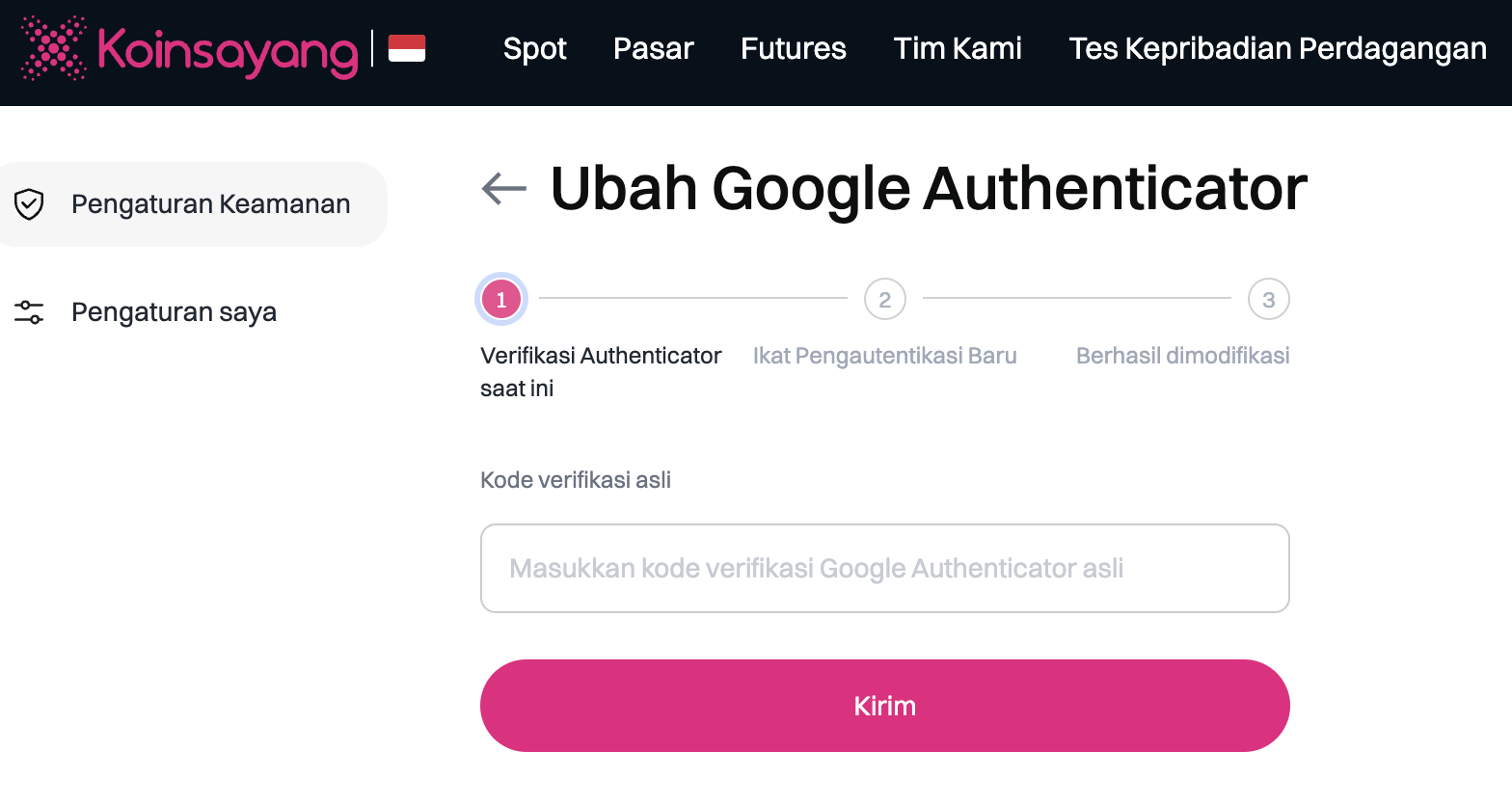The height and width of the screenshot is (804, 1512).
Task: Click the Verifikasi Authenticator saat ini label
Action: tap(600, 371)
